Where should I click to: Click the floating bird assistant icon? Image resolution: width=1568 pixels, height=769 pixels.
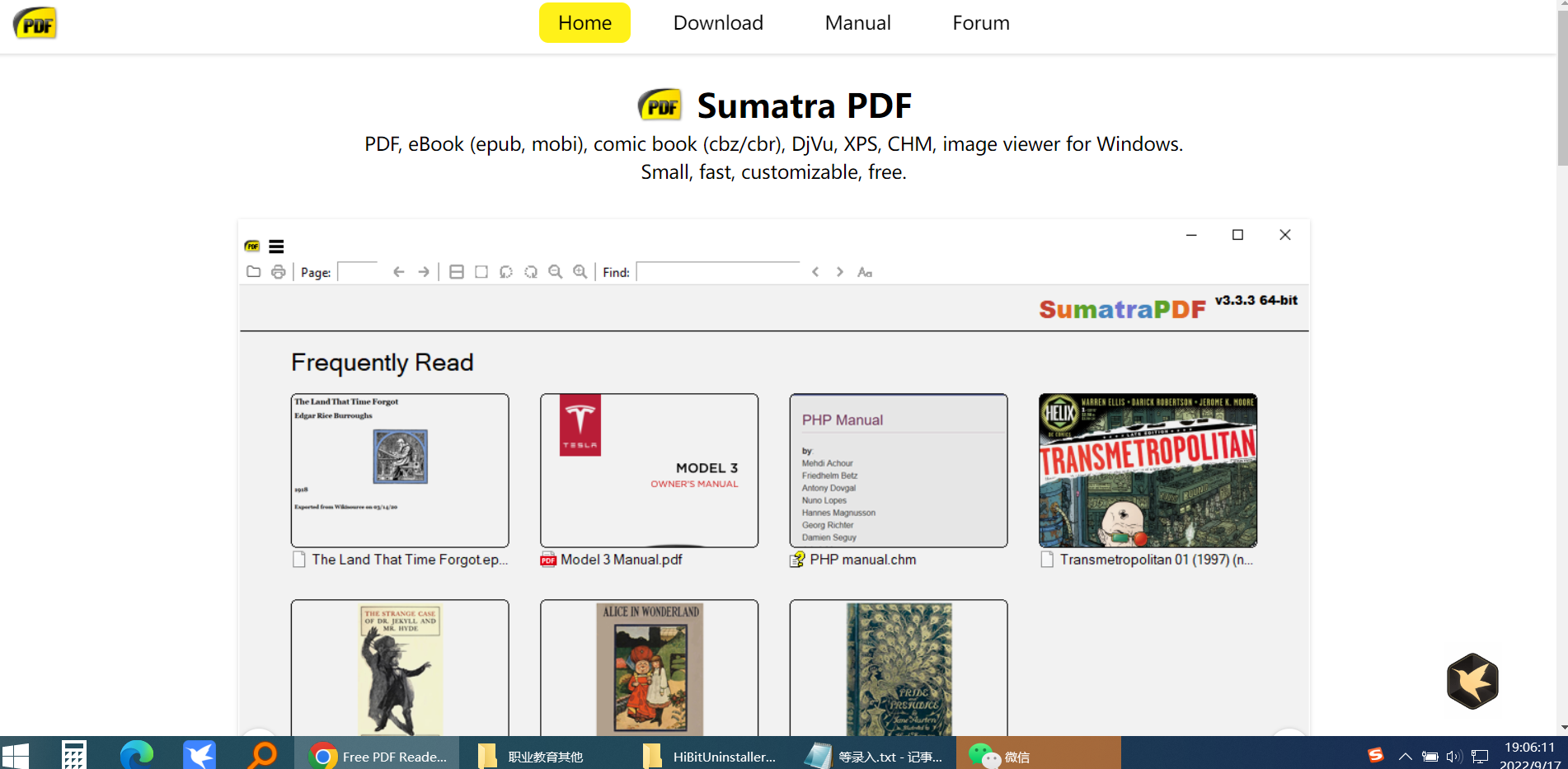[x=1472, y=681]
